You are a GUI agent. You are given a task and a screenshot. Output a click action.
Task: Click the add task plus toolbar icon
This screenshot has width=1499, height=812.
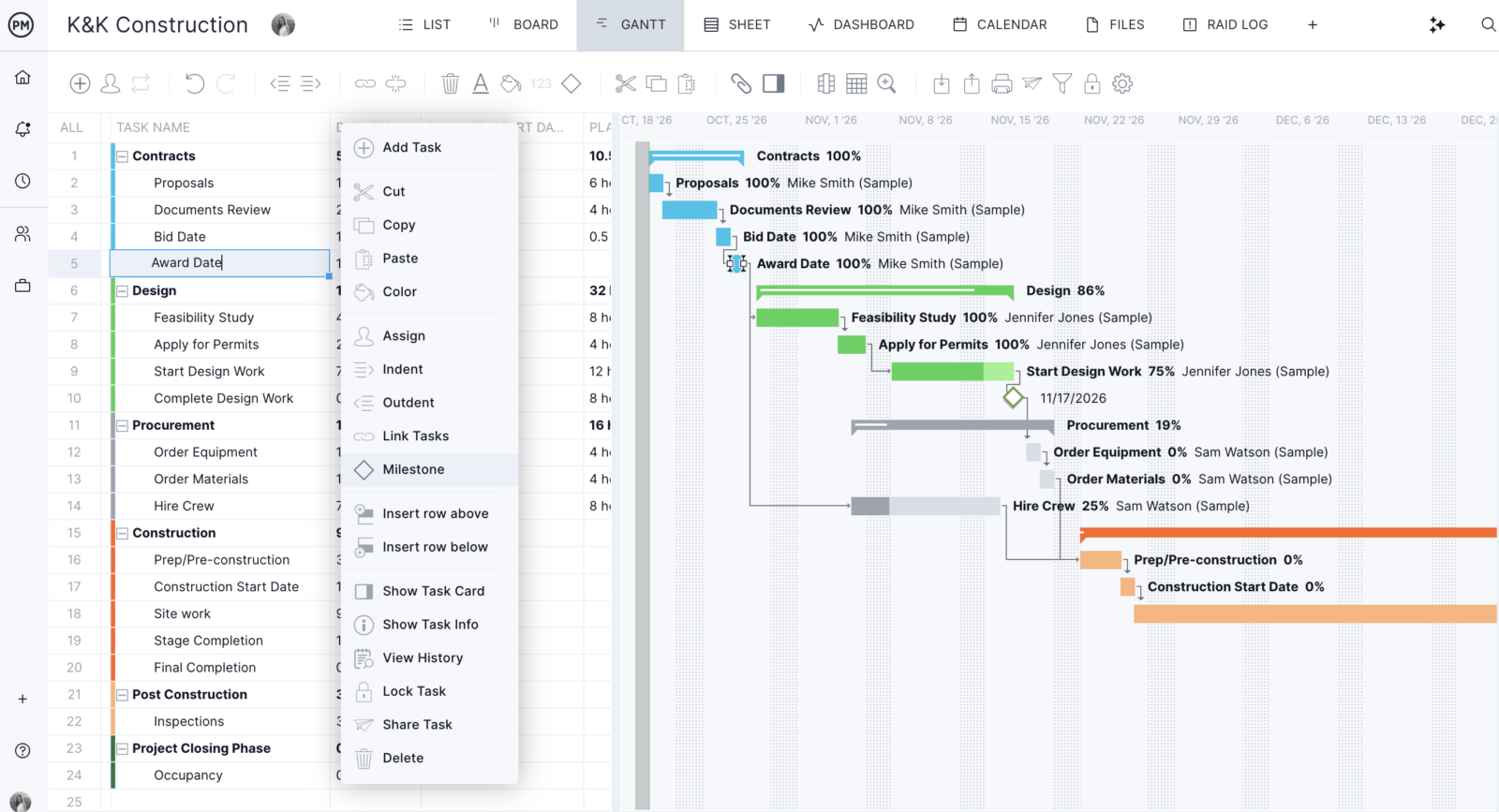click(x=80, y=84)
